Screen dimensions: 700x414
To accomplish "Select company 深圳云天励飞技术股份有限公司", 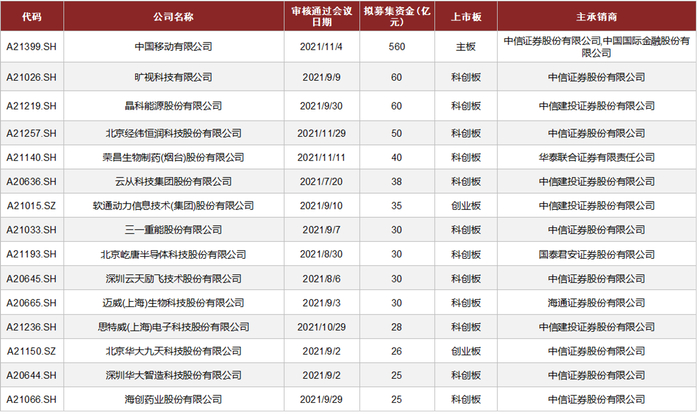I will click(174, 279).
